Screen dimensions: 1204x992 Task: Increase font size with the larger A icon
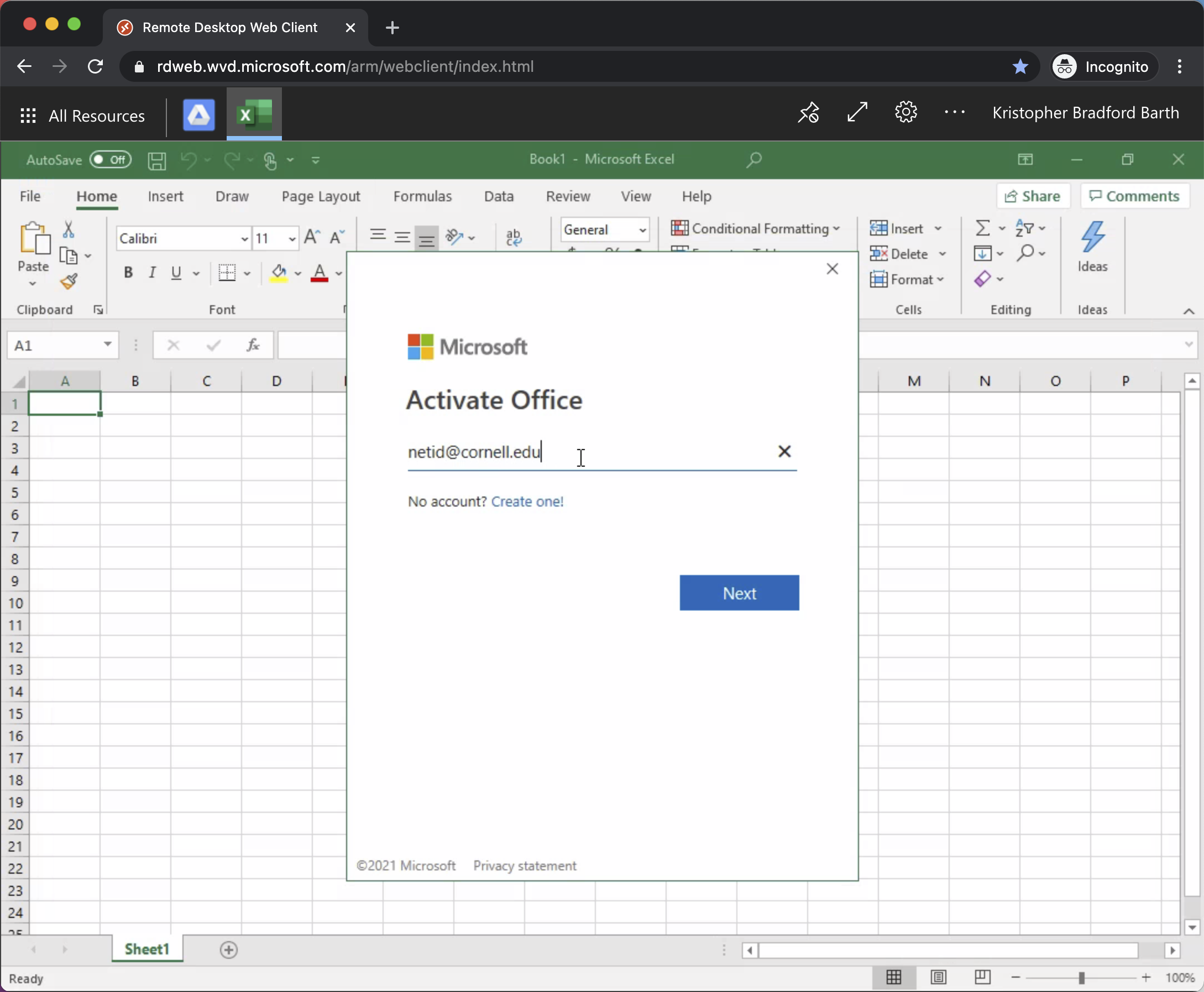click(x=312, y=237)
